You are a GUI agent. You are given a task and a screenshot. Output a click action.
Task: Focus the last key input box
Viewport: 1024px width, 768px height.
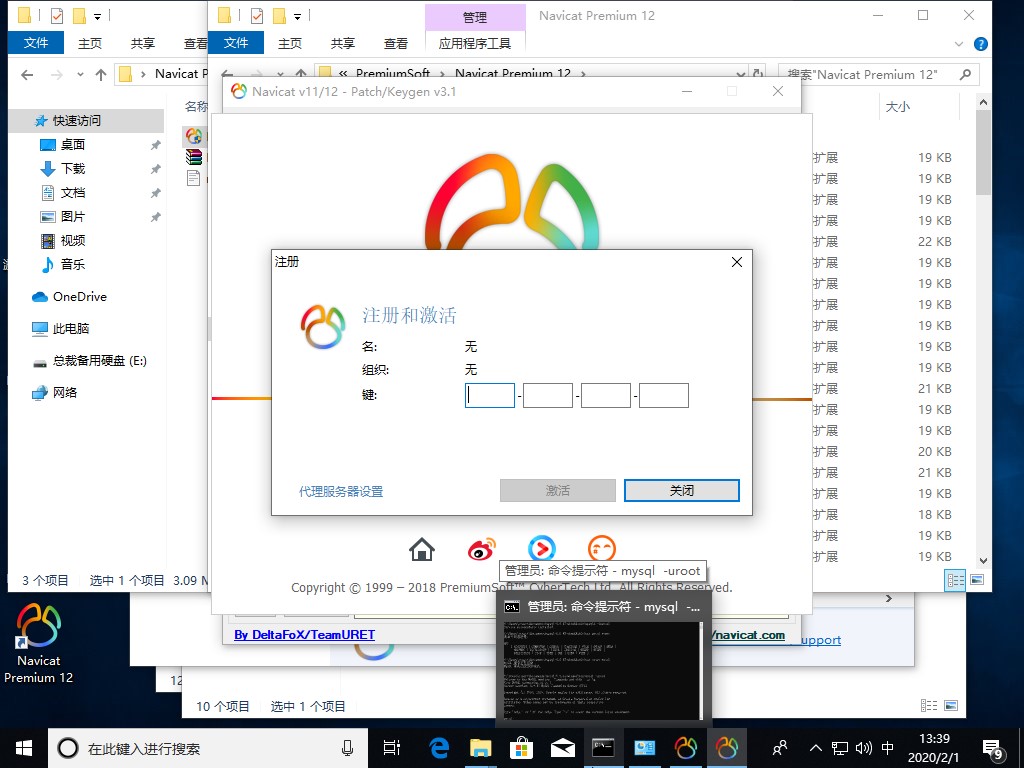tap(664, 395)
